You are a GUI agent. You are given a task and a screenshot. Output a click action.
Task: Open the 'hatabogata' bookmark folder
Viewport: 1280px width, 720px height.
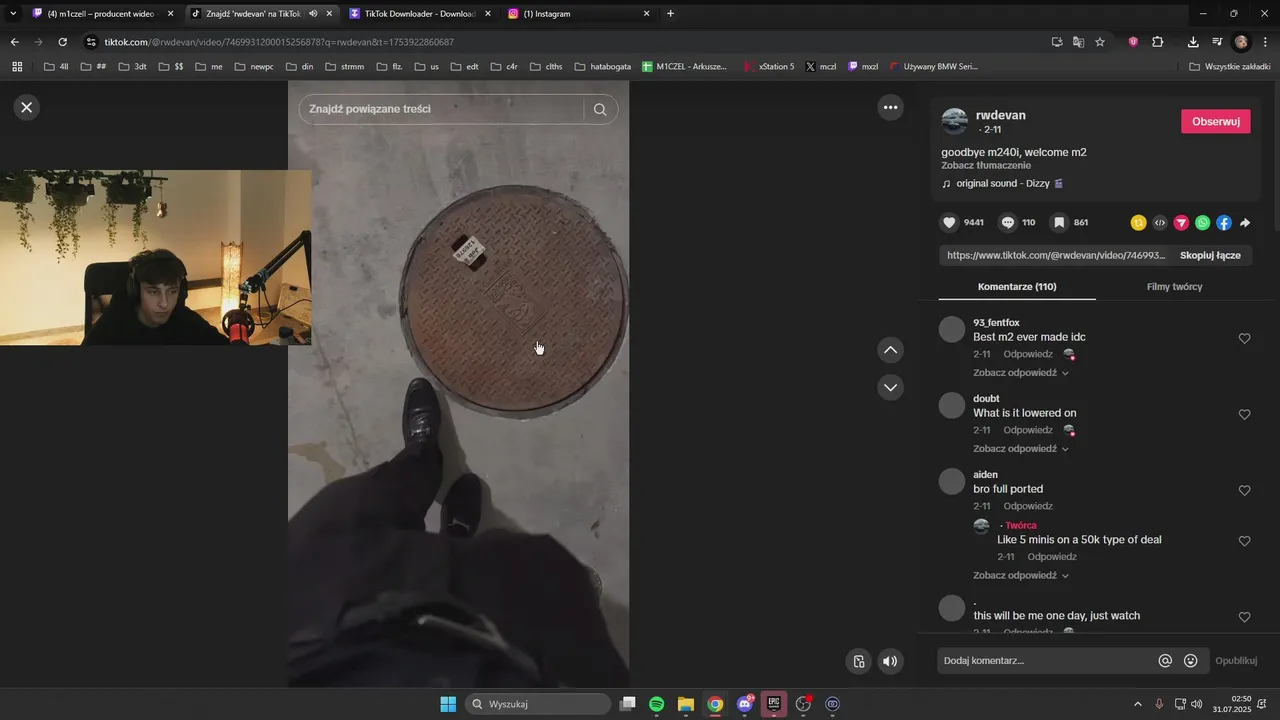tap(602, 66)
